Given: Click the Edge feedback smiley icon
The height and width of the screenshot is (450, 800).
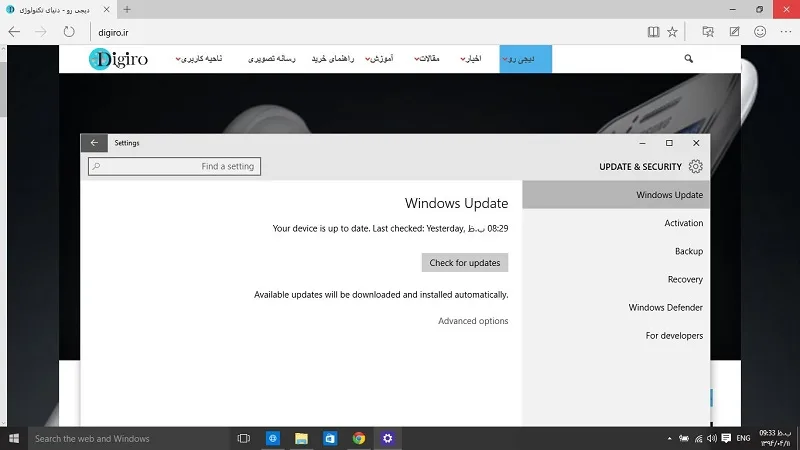Looking at the screenshot, I should tap(760, 32).
